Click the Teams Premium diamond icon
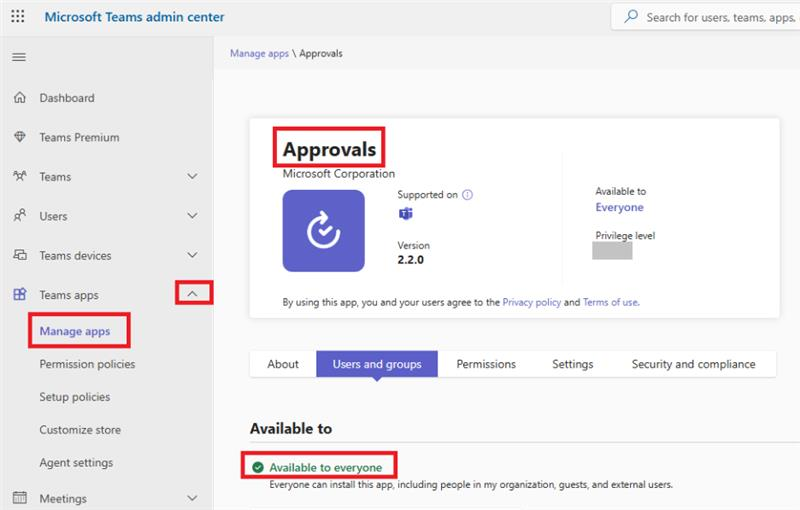 tap(19, 137)
